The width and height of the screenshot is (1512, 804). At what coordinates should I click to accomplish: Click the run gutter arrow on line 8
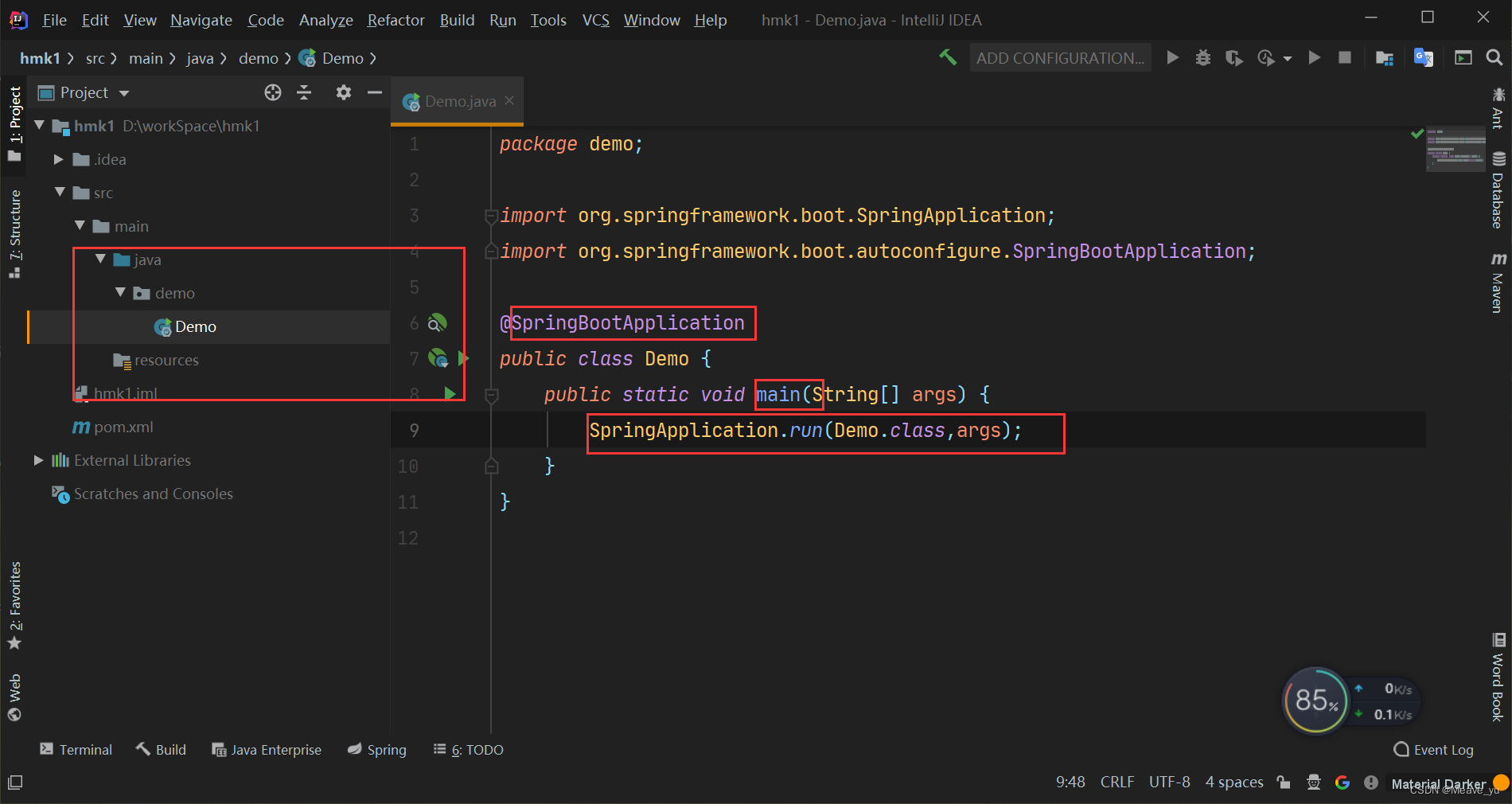450,393
